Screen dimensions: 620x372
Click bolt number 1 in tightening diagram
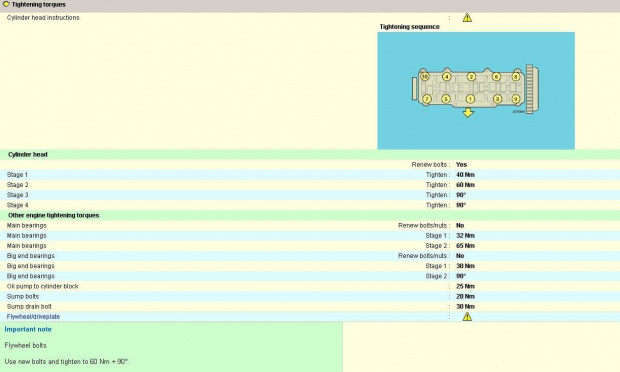click(x=470, y=99)
